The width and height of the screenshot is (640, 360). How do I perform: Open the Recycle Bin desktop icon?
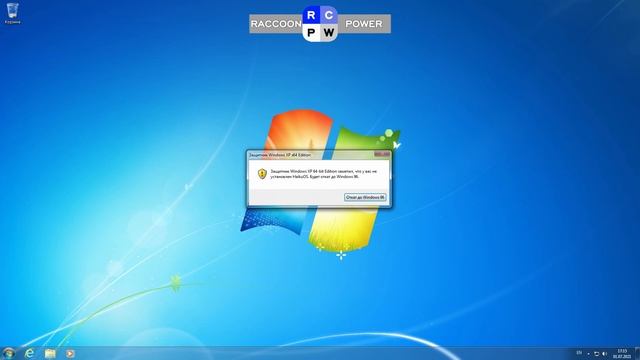pyautogui.click(x=13, y=13)
